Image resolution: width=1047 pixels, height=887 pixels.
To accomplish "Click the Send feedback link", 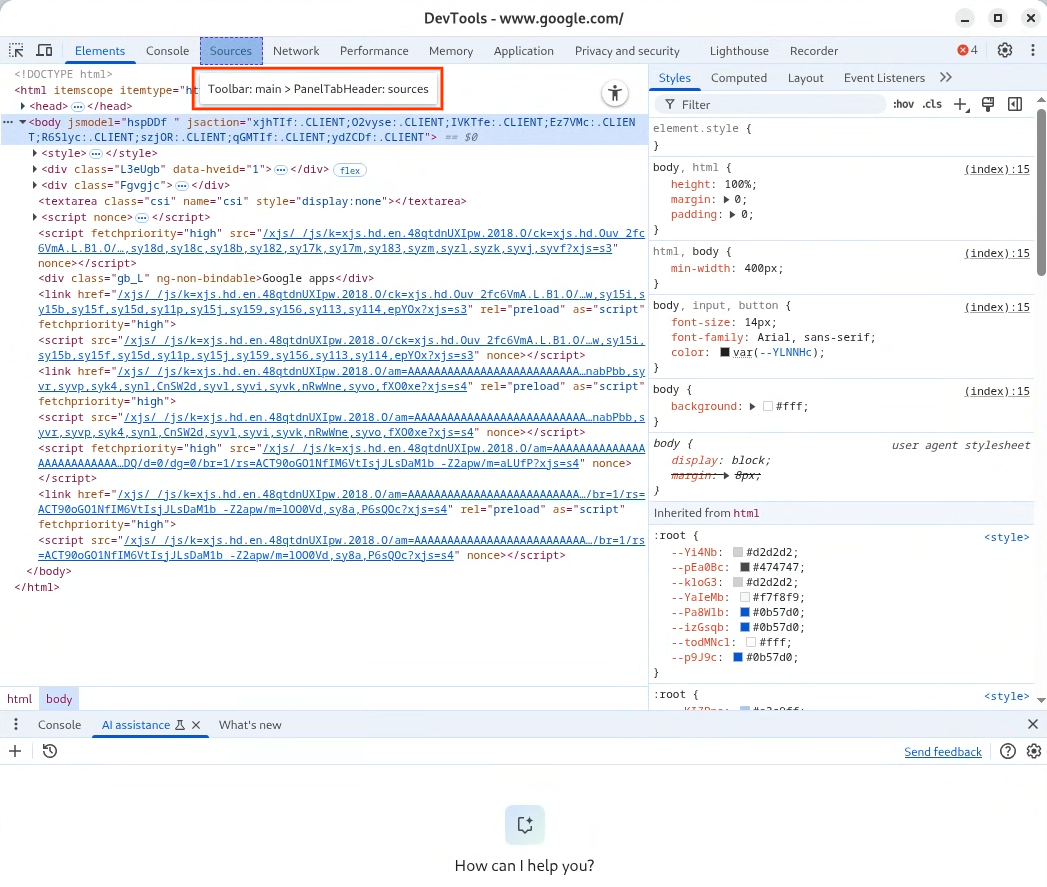I will pos(942,752).
